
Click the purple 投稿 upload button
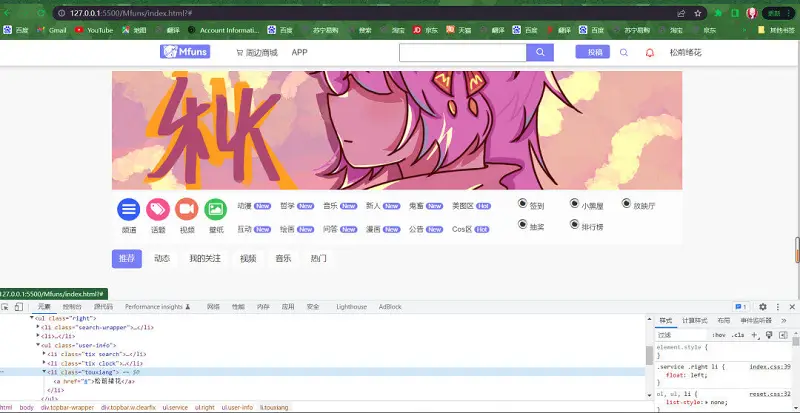(x=593, y=52)
